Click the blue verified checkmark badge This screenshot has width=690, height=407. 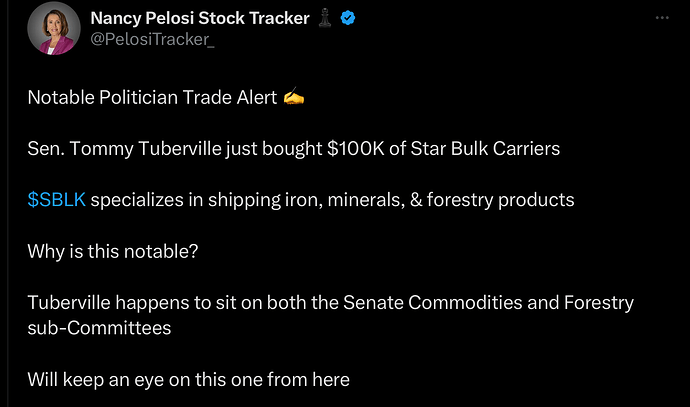pos(348,18)
